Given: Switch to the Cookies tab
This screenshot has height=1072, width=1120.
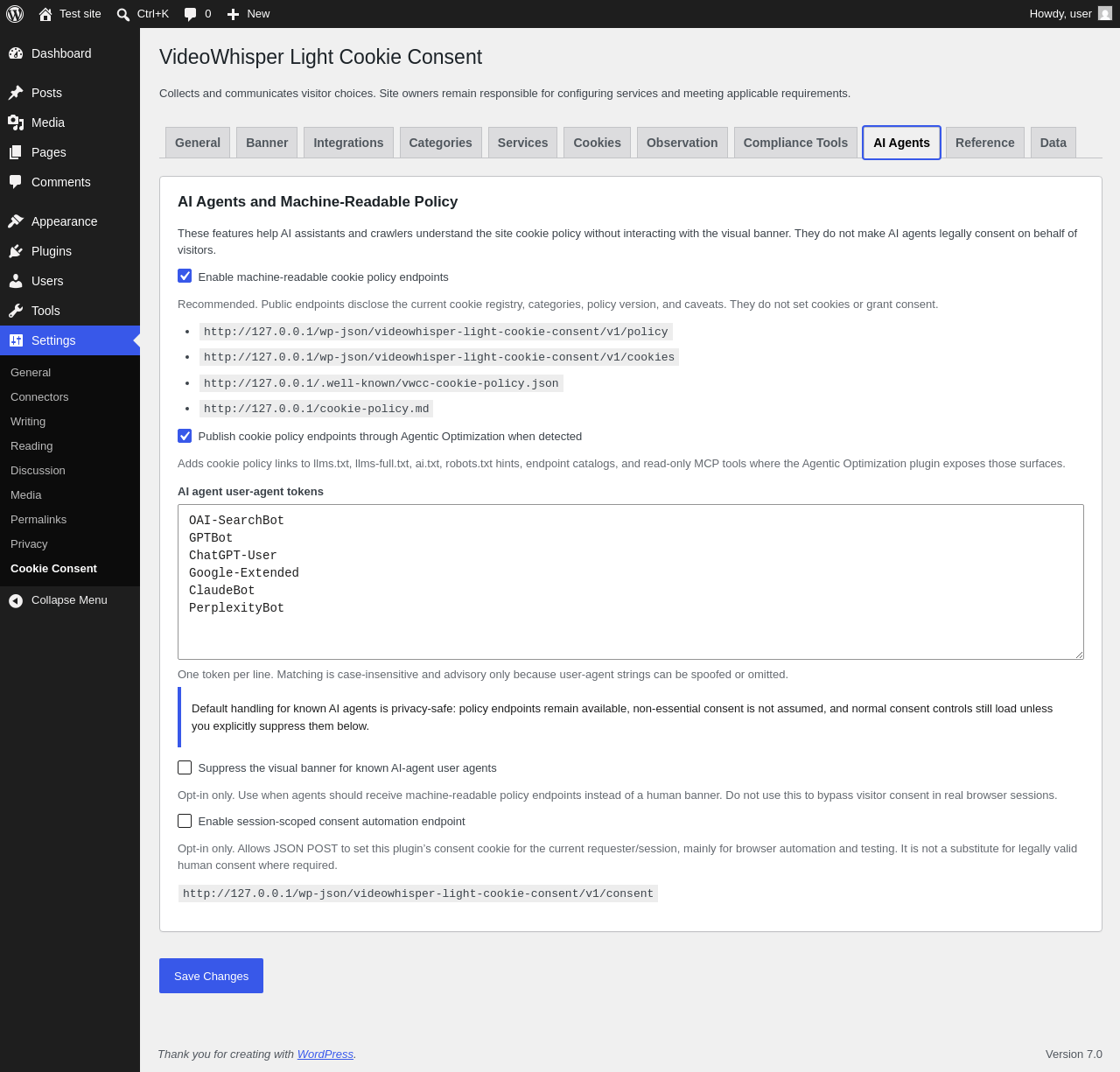Looking at the screenshot, I should [597, 143].
